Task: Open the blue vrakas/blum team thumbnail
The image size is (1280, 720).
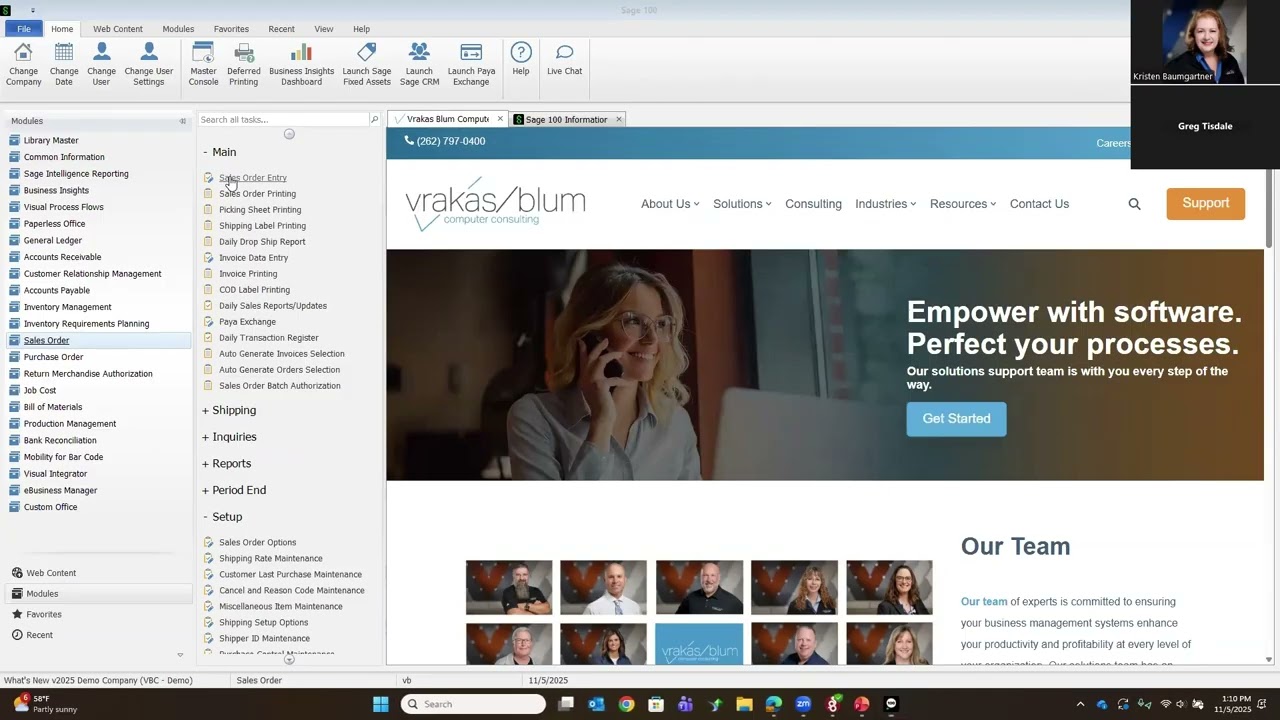Action: (x=699, y=644)
